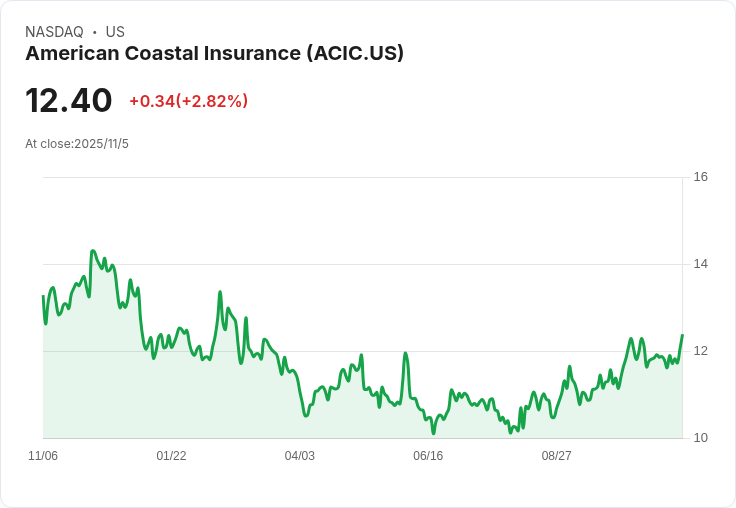
Task: Click the rightmost end of the price line
Action: point(682,335)
